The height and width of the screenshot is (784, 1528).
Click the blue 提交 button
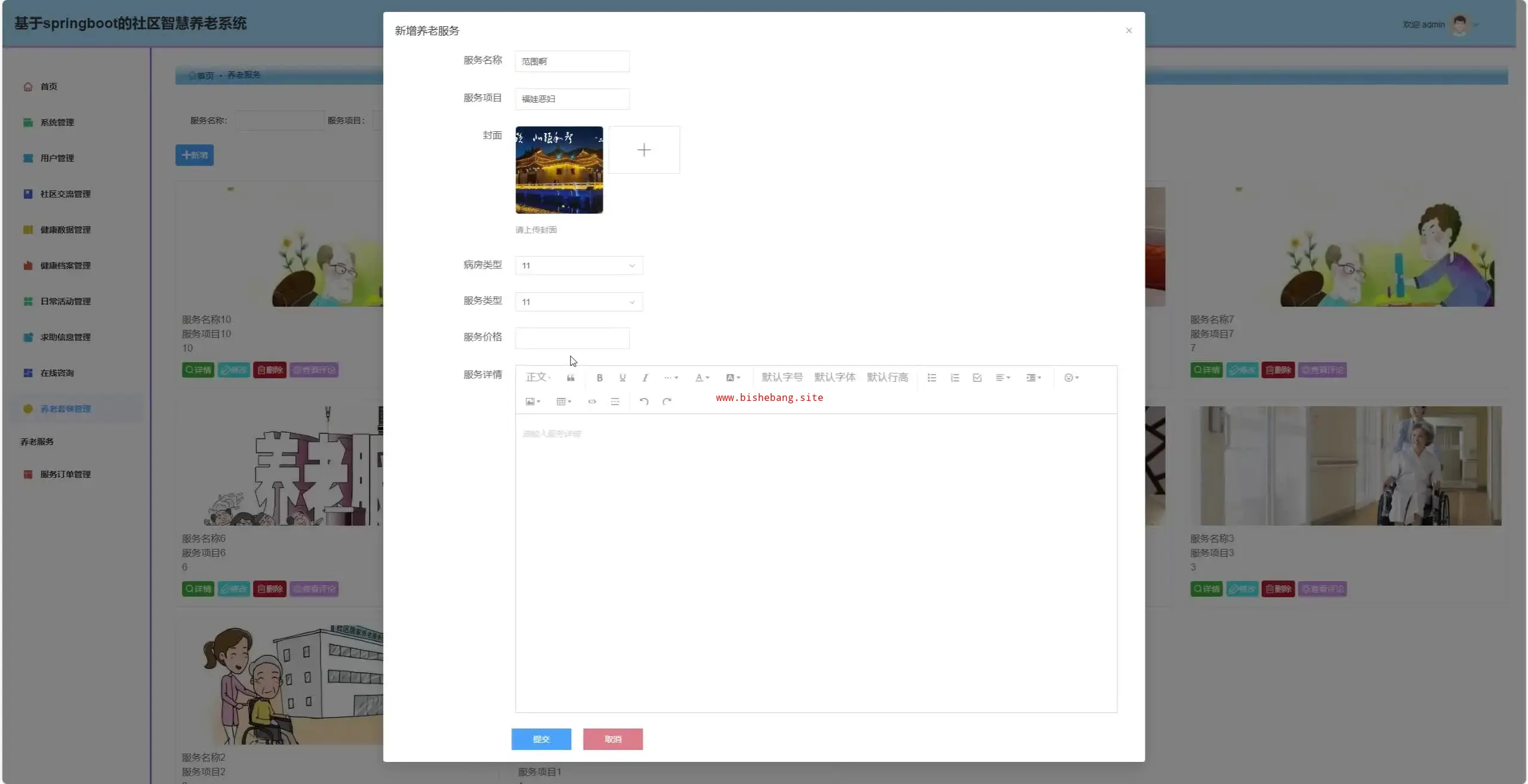pyautogui.click(x=541, y=739)
